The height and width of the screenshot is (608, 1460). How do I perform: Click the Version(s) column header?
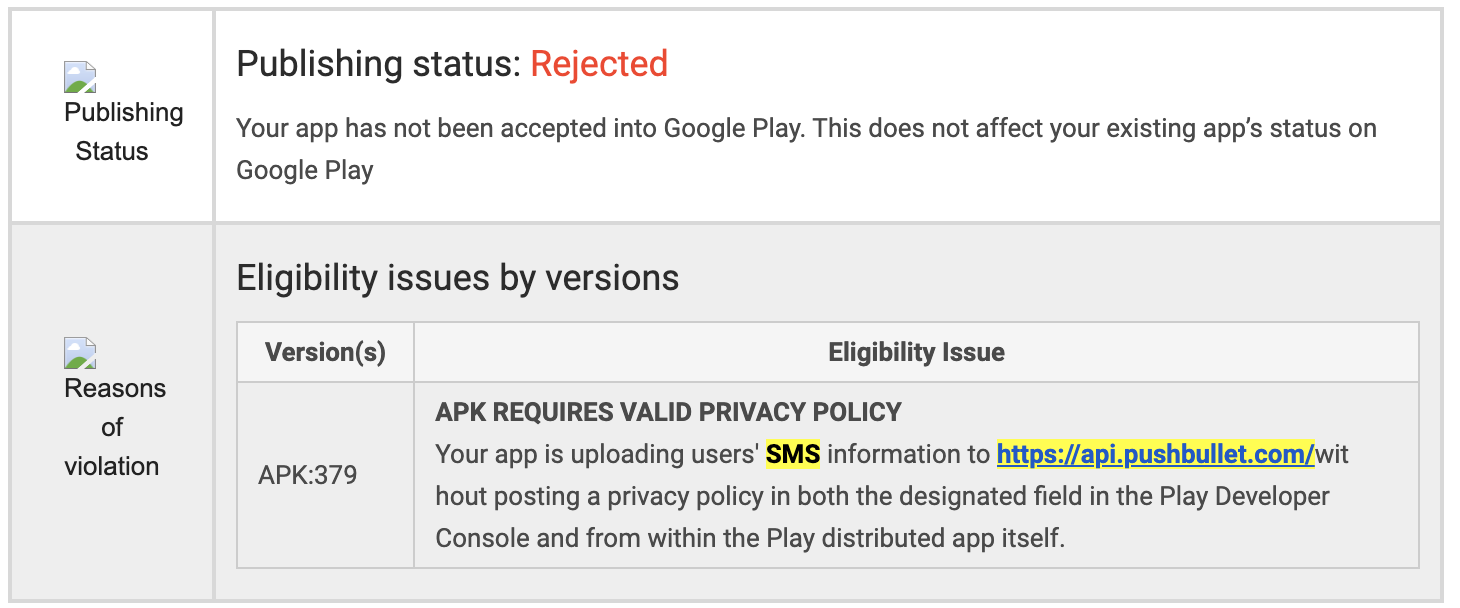tap(325, 352)
